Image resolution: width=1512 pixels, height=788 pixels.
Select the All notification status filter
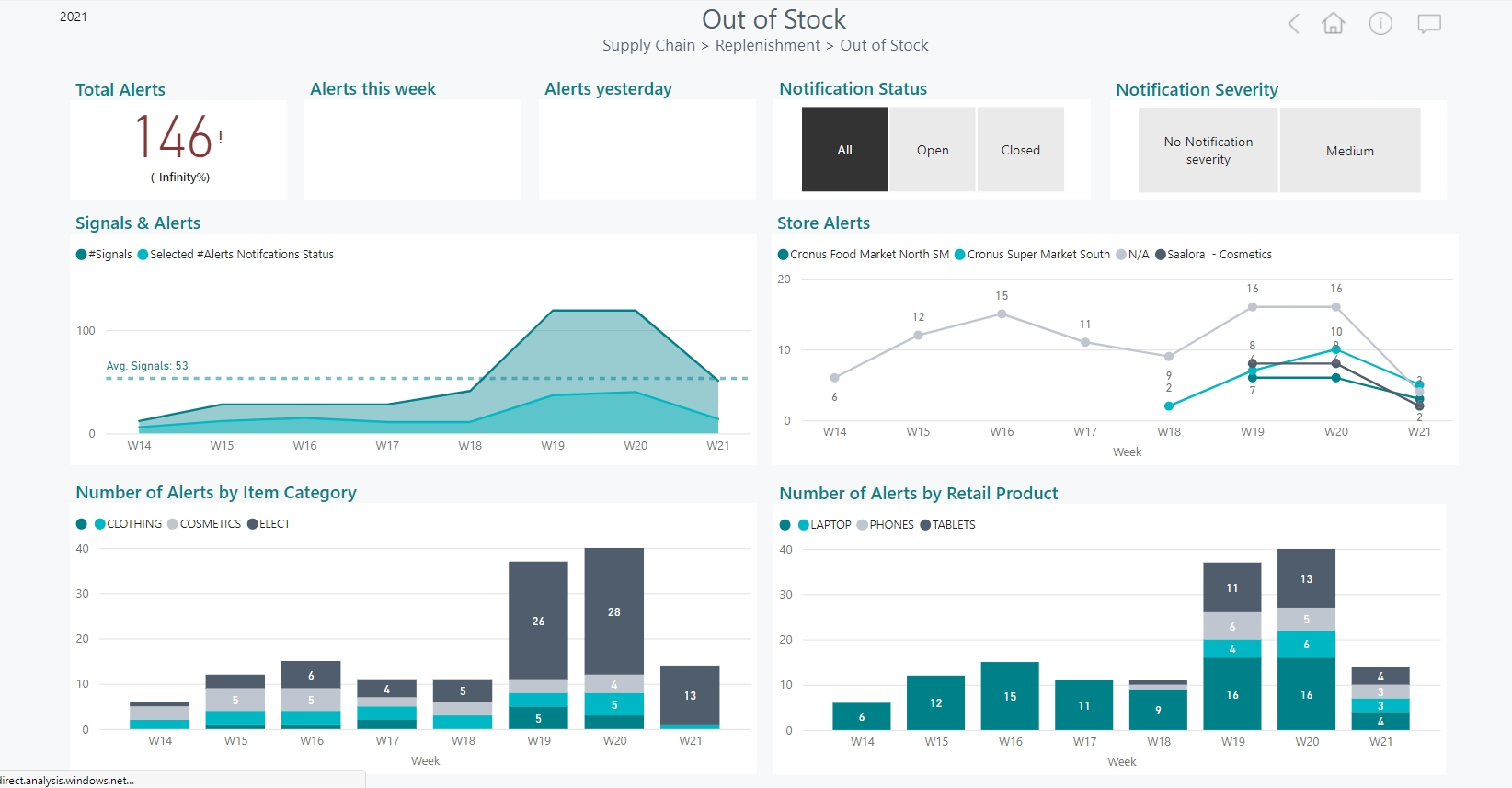(x=844, y=150)
